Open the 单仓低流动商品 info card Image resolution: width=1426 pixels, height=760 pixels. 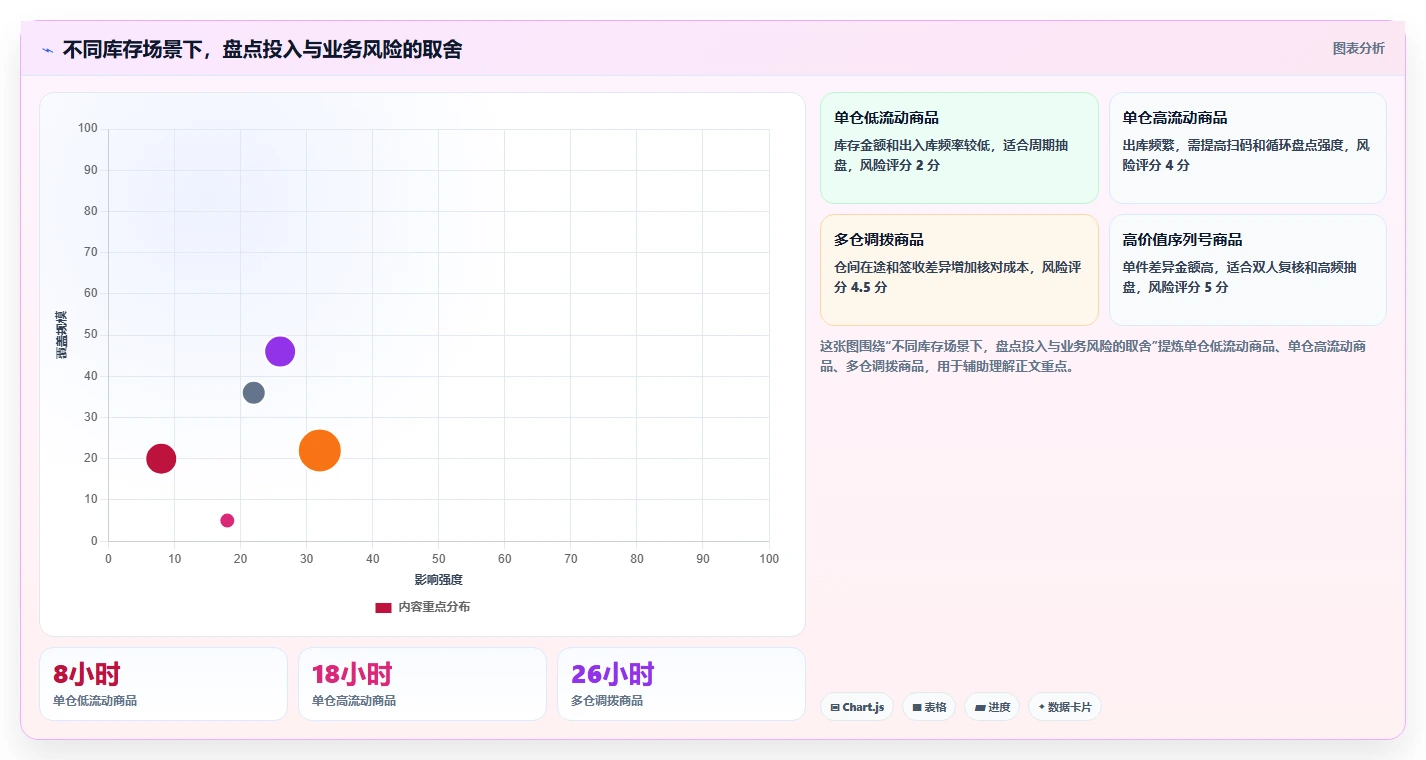pyautogui.click(x=960, y=148)
